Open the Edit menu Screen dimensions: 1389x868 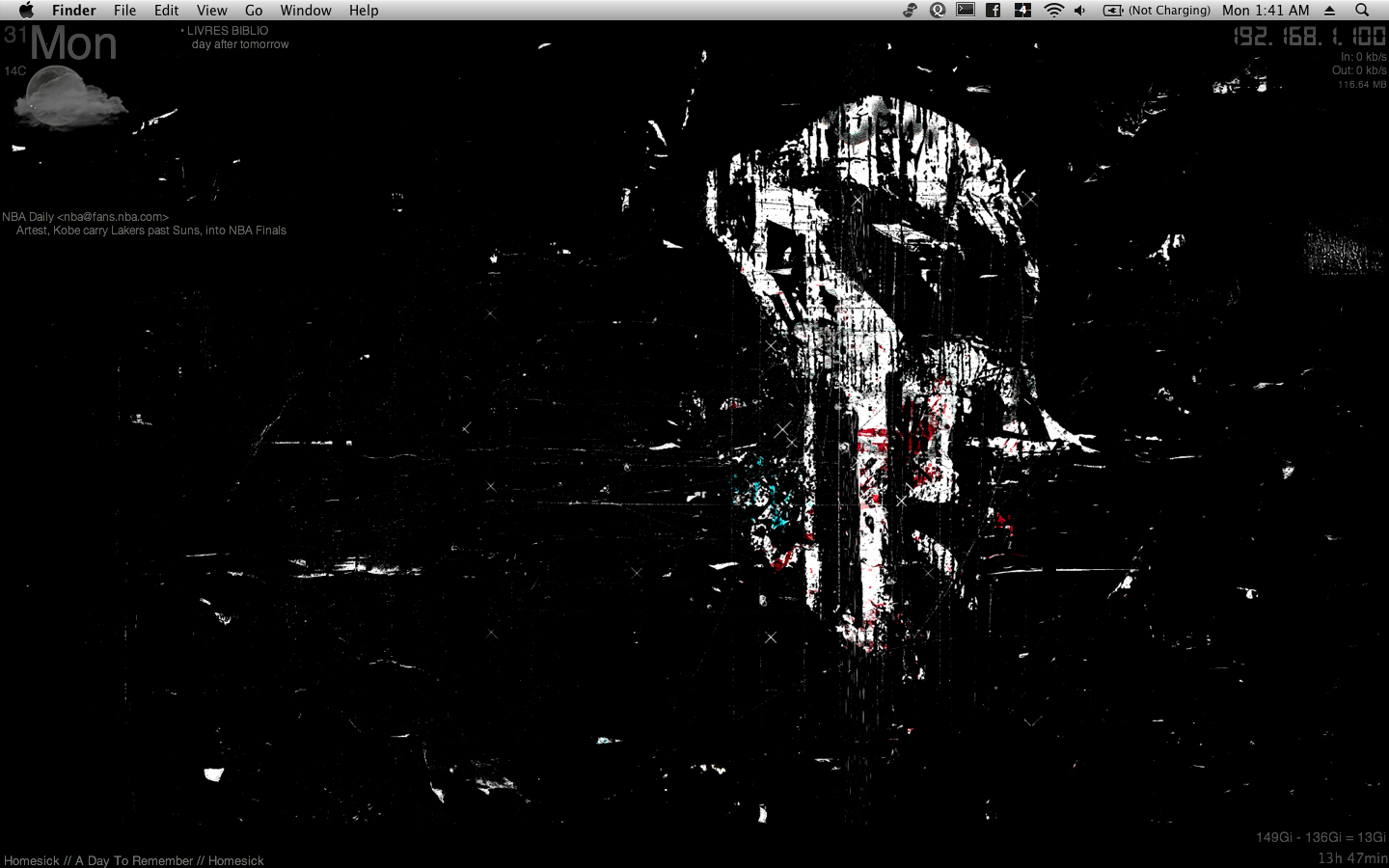[166, 11]
